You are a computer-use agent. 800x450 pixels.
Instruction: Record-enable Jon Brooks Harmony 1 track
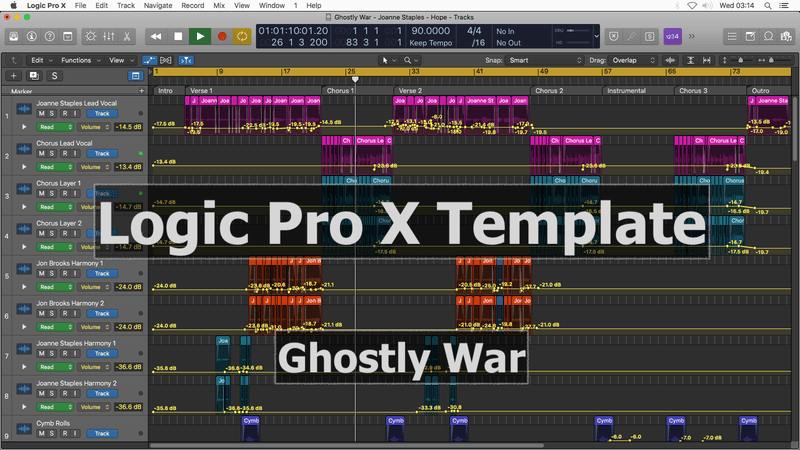(x=65, y=273)
